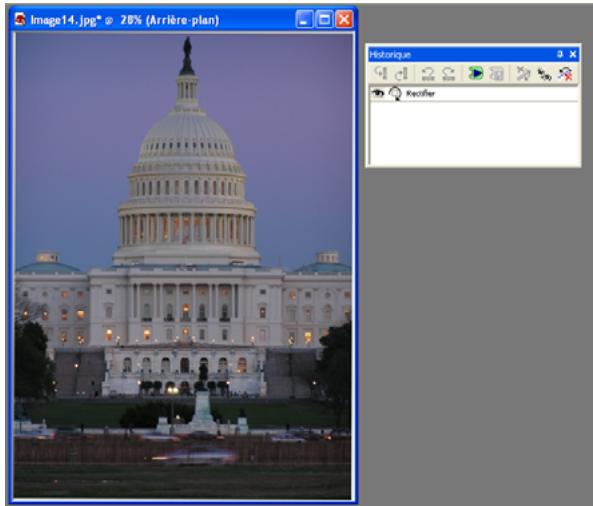Click the greyed script icon right of green play
Image resolution: width=593 pixels, height=506 pixels.
(497, 73)
